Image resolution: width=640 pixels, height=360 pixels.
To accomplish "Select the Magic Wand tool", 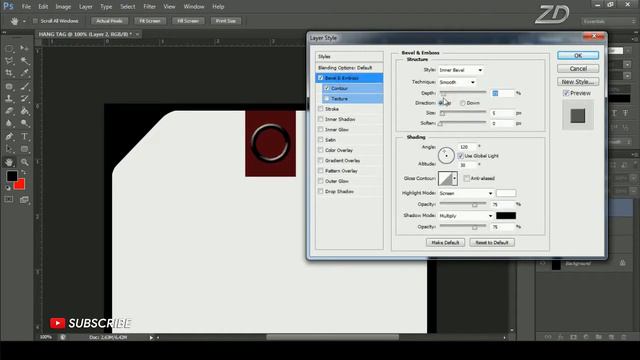I will coord(24,61).
